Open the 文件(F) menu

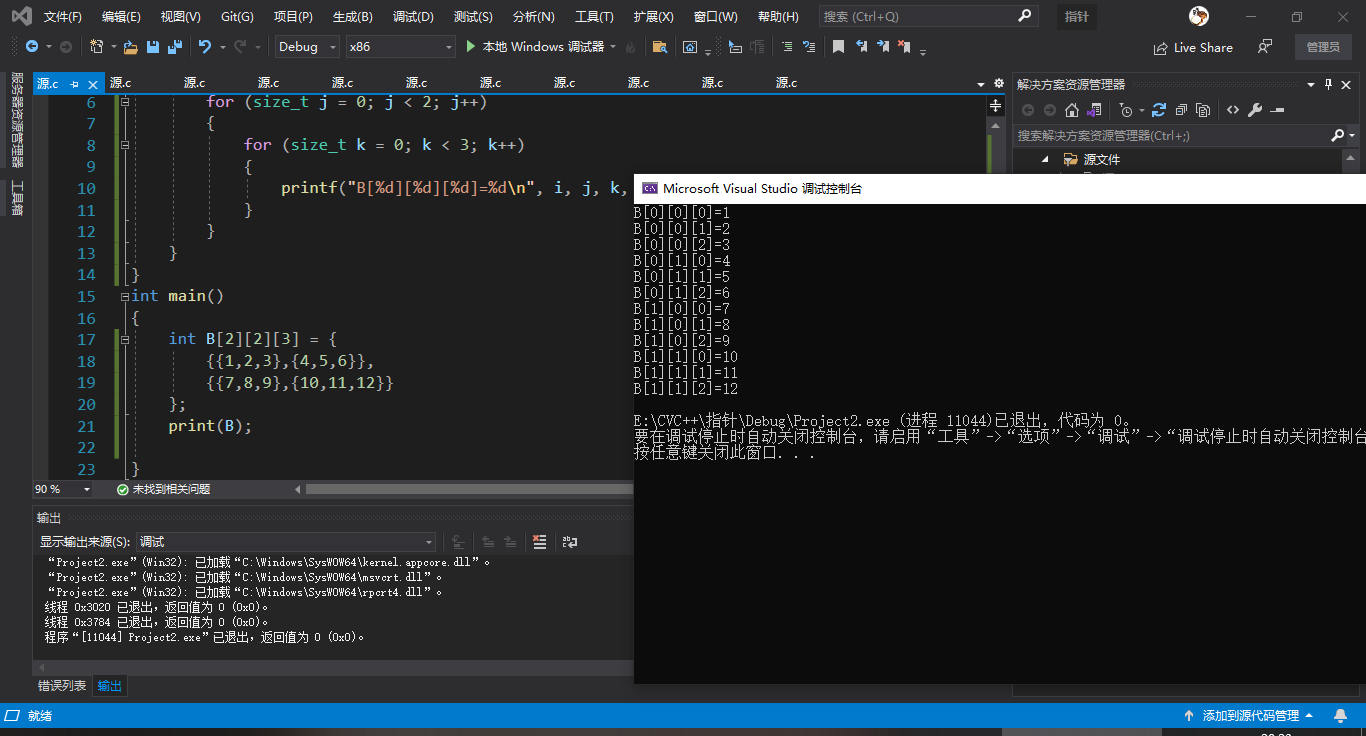click(63, 17)
